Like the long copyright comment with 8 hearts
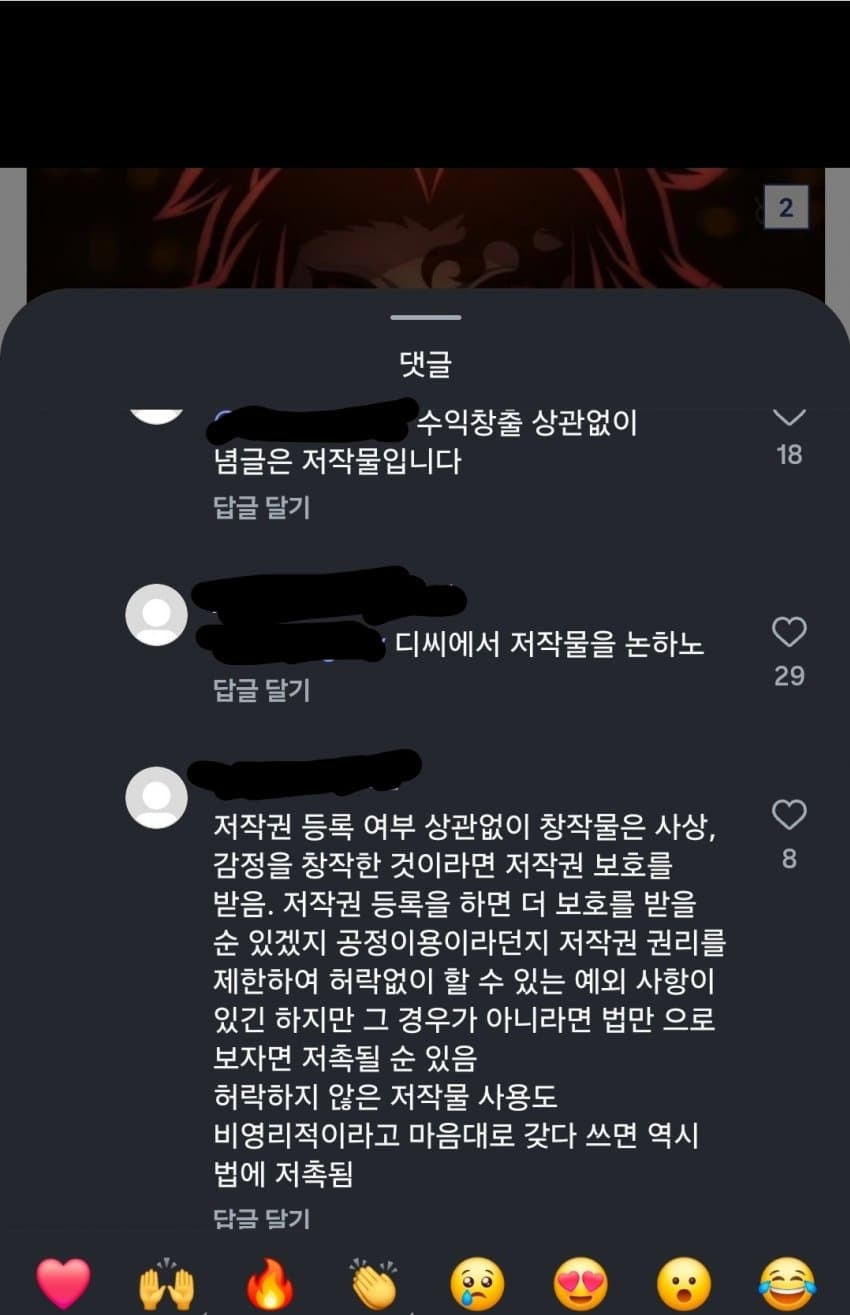This screenshot has height=1315, width=850. (x=789, y=815)
